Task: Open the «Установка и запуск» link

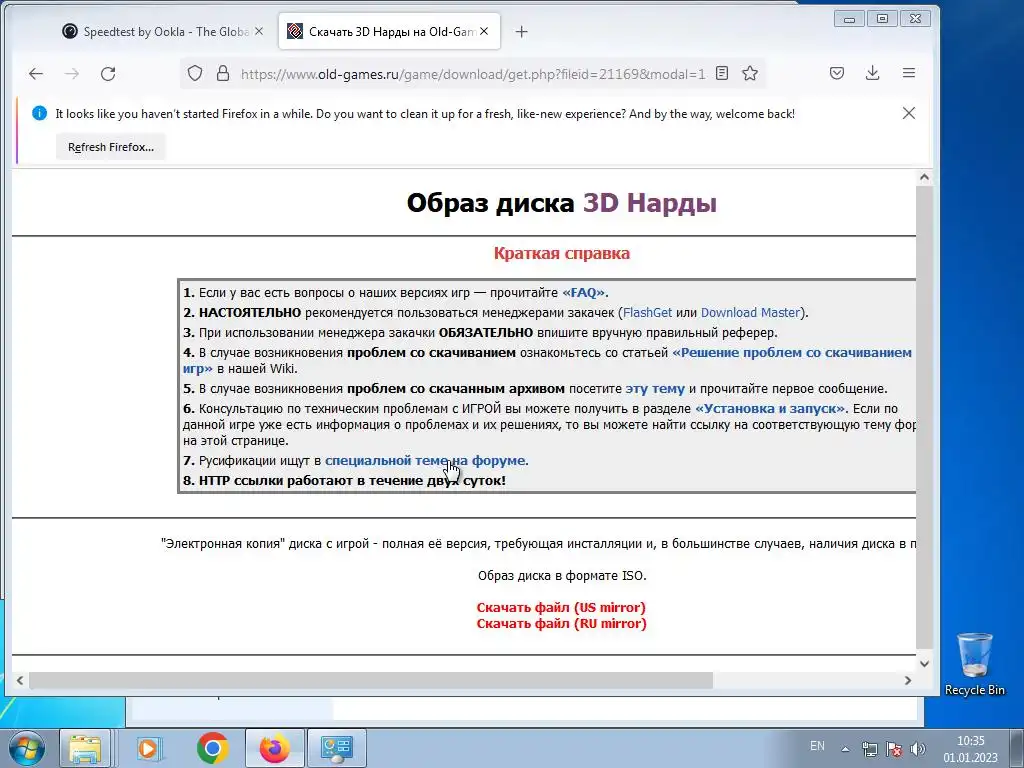Action: click(771, 409)
